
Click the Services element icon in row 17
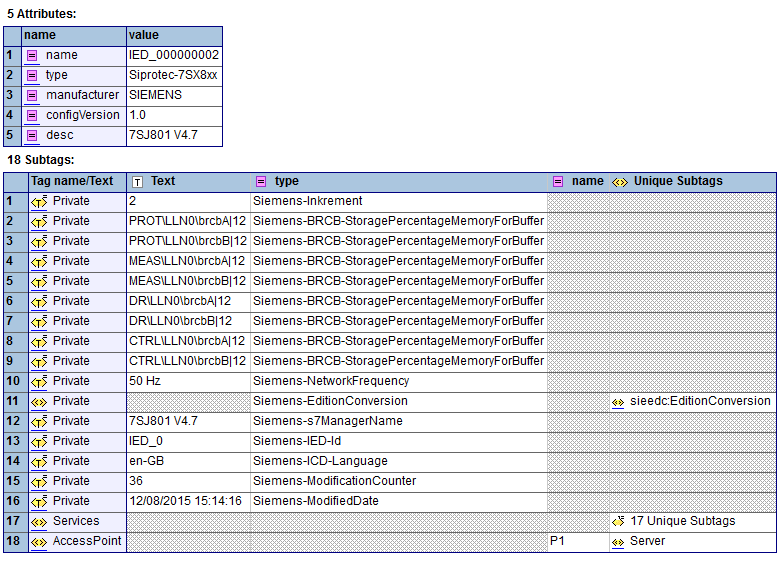(x=39, y=522)
